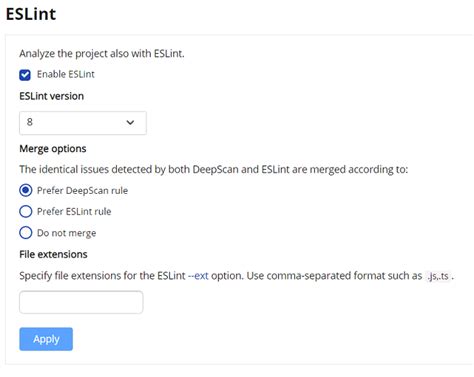Click the value 8 in version box
Screen dimensions: 474x377
coord(30,122)
